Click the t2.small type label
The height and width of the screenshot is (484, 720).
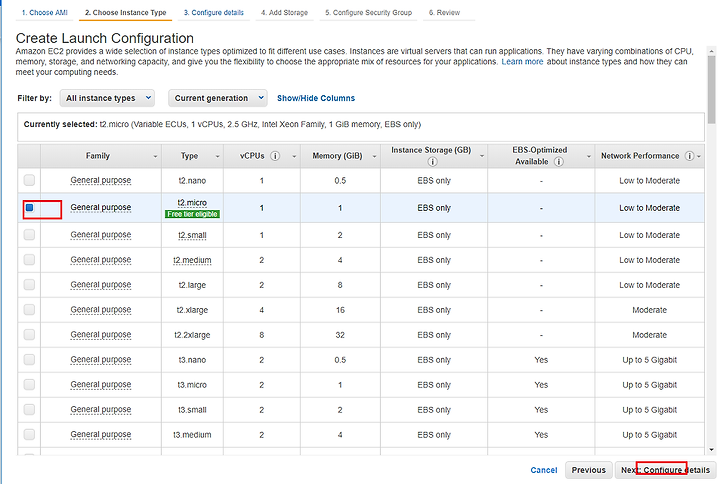click(x=192, y=235)
